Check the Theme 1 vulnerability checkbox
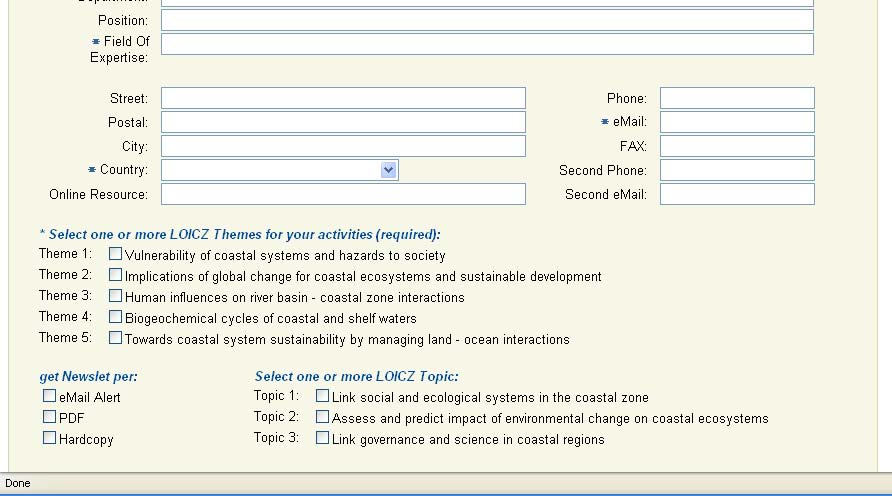The width and height of the screenshot is (892, 496). pos(116,254)
